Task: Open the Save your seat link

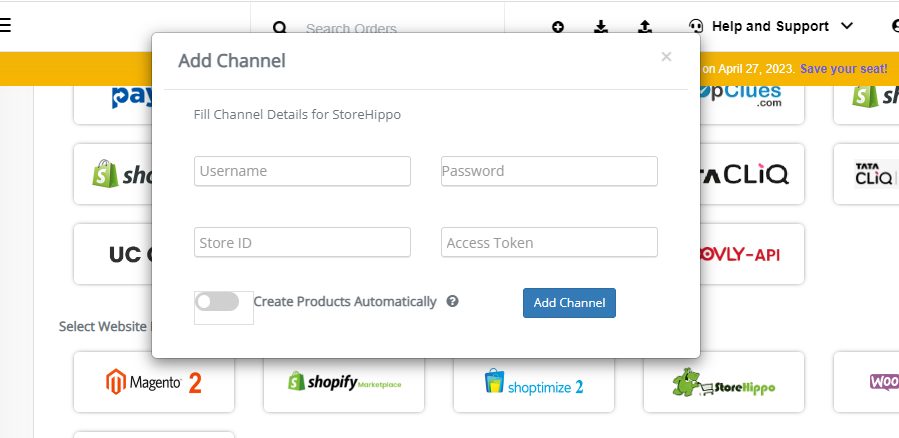Action: coord(843,69)
